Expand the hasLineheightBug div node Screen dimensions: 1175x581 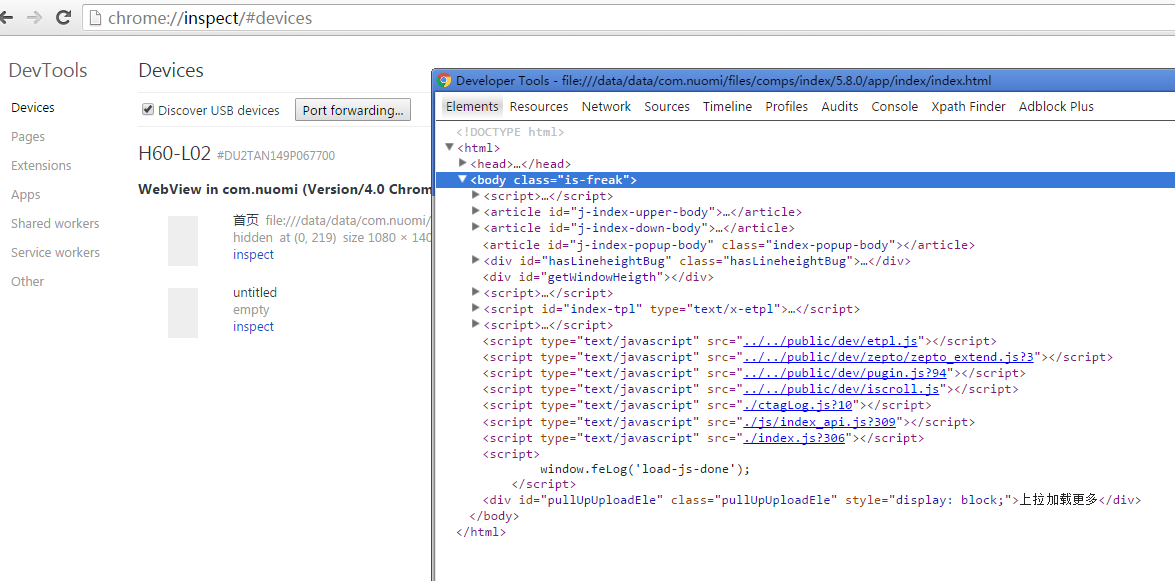(476, 260)
